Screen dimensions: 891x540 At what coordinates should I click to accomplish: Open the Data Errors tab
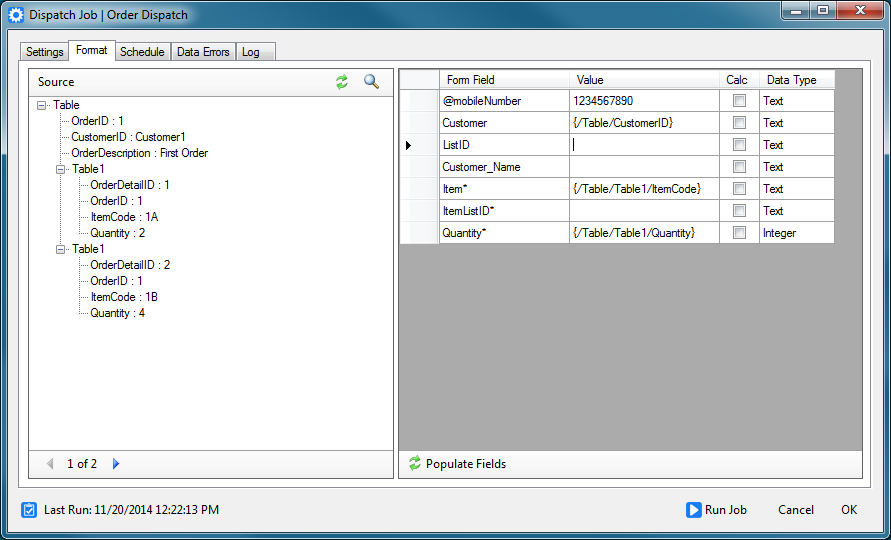point(203,52)
